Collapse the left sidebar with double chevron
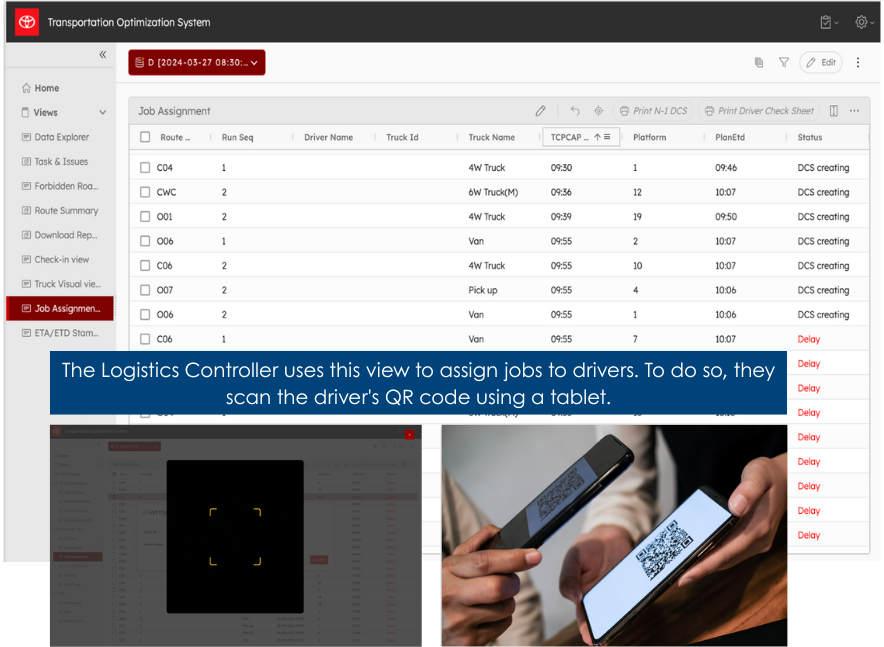This screenshot has height=647, width=884. [x=103, y=54]
